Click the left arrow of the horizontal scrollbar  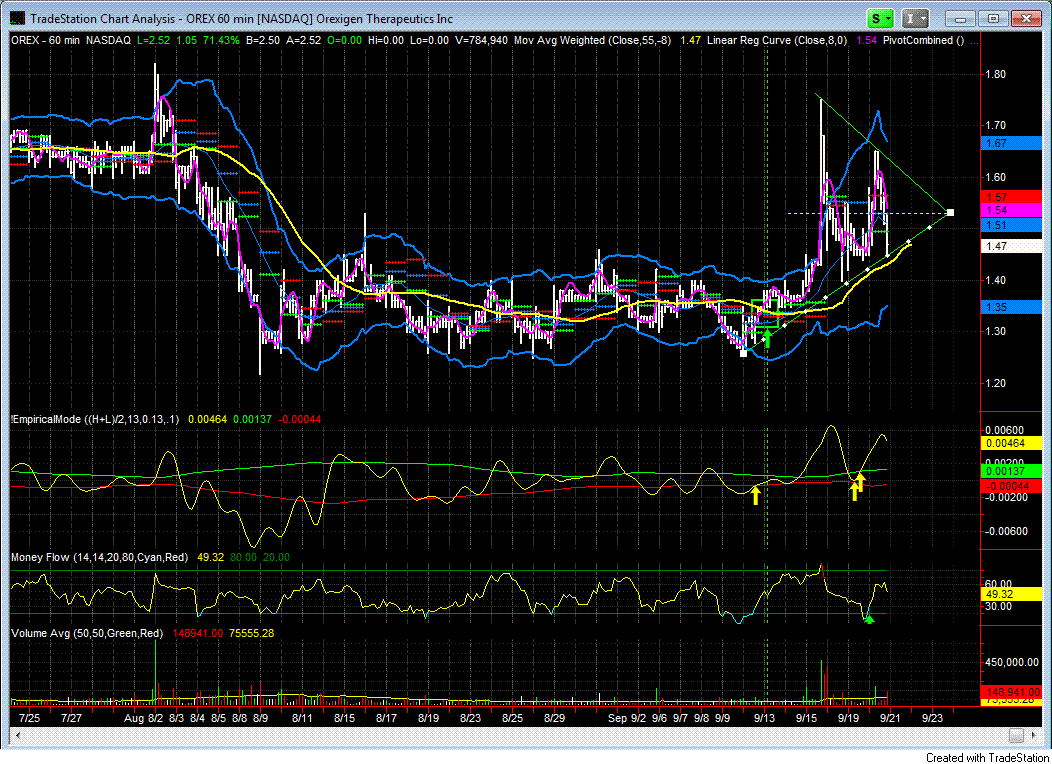pyautogui.click(x=17, y=736)
